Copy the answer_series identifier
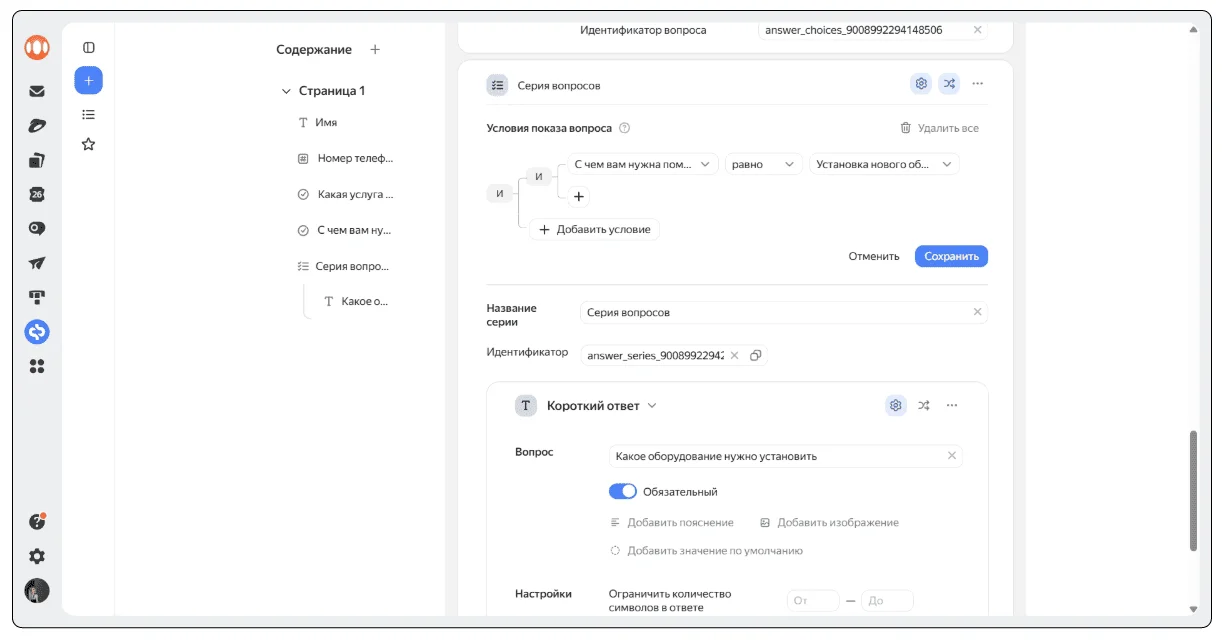Image resolution: width=1222 pixels, height=643 pixels. pos(755,355)
